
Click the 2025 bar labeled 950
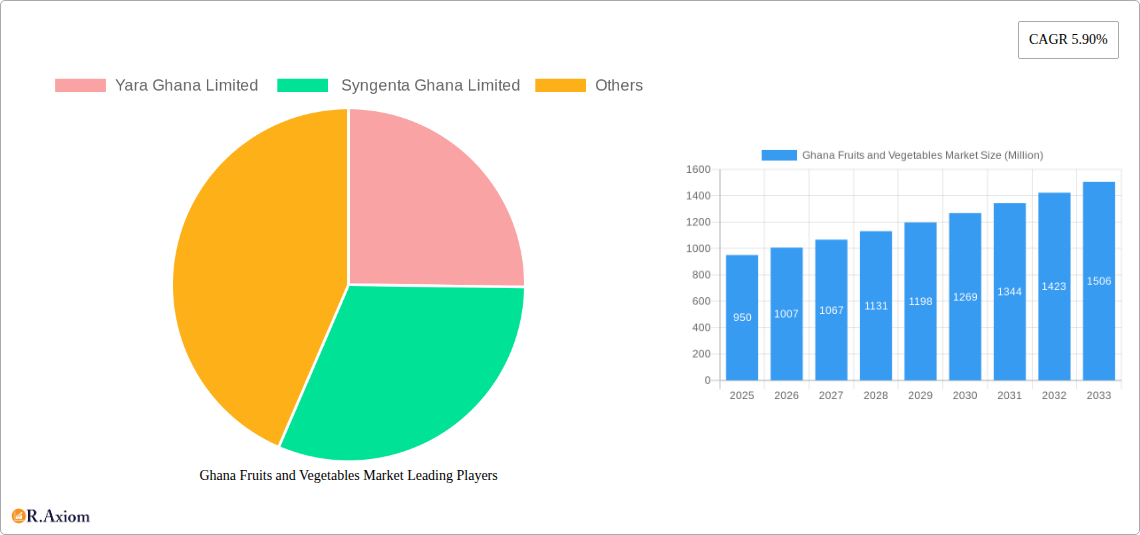pos(742,318)
